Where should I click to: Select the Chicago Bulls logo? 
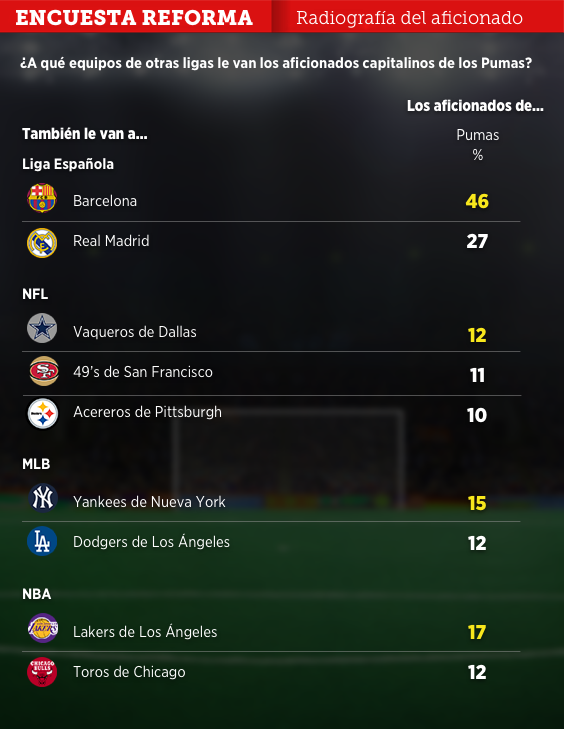(42, 672)
